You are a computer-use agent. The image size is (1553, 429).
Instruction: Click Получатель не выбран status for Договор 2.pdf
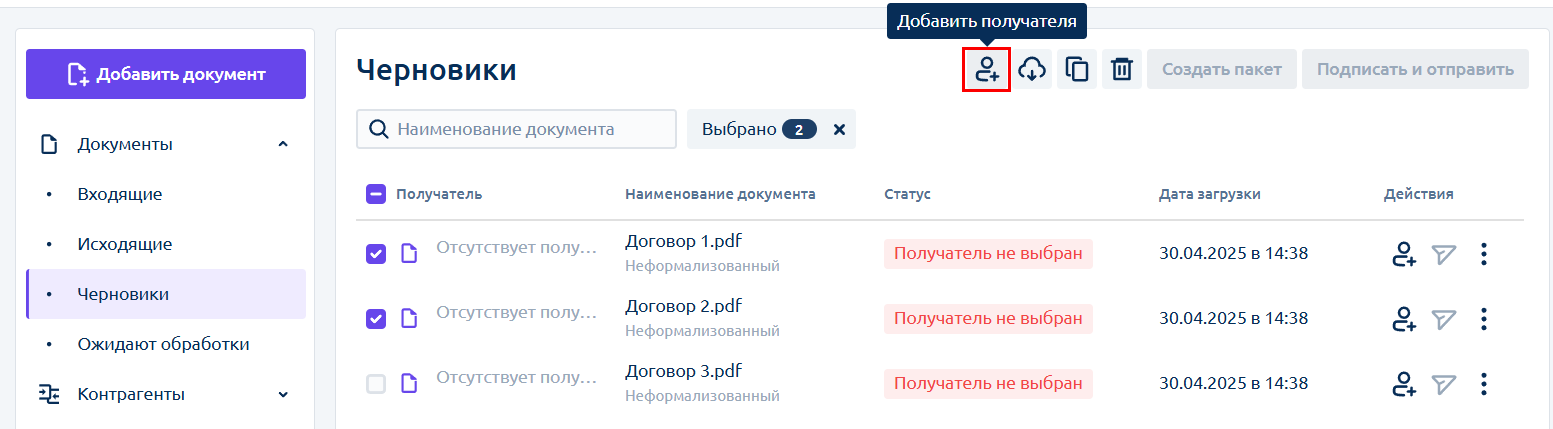pos(988,319)
